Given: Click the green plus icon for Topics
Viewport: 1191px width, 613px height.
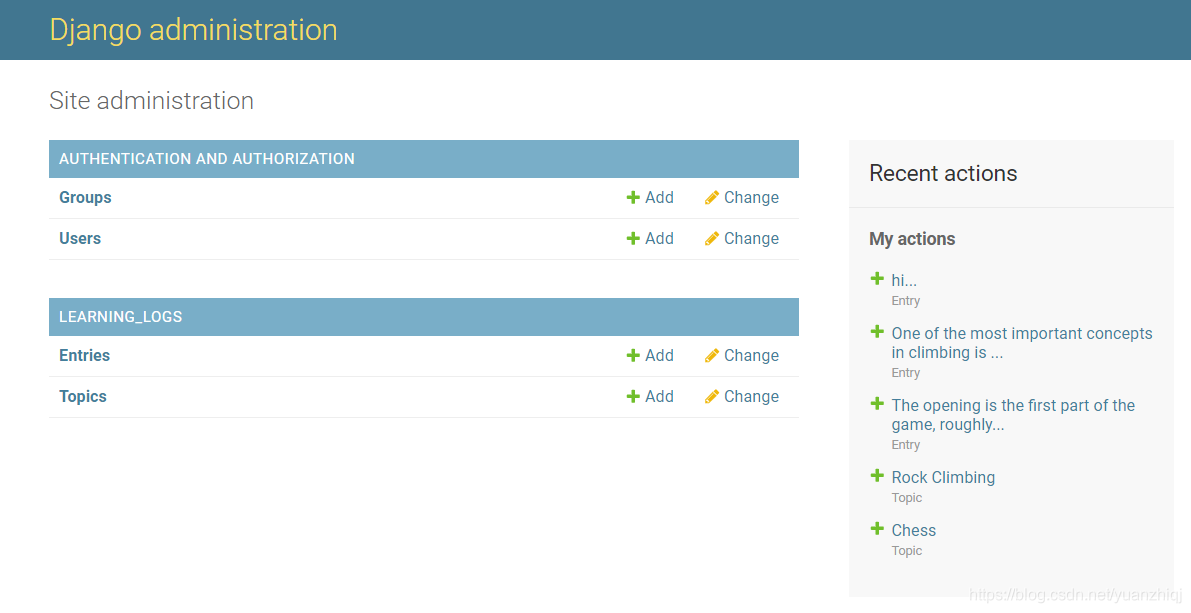Looking at the screenshot, I should tap(633, 397).
